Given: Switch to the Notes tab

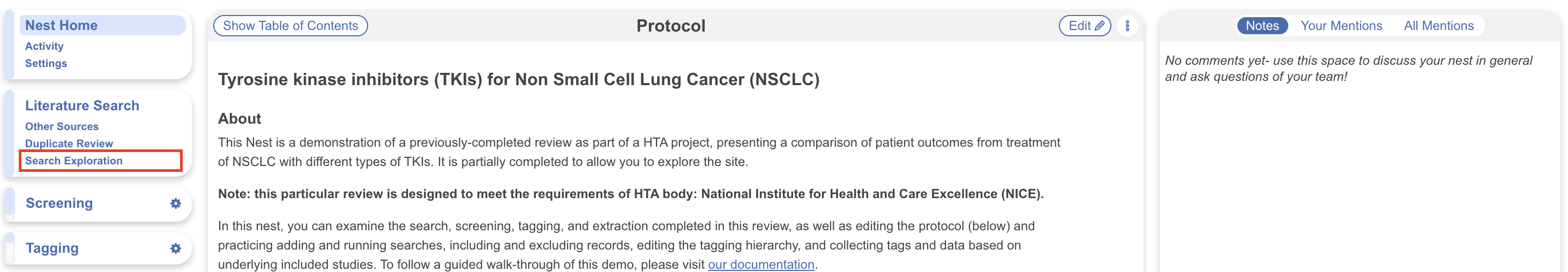Looking at the screenshot, I should (1261, 26).
